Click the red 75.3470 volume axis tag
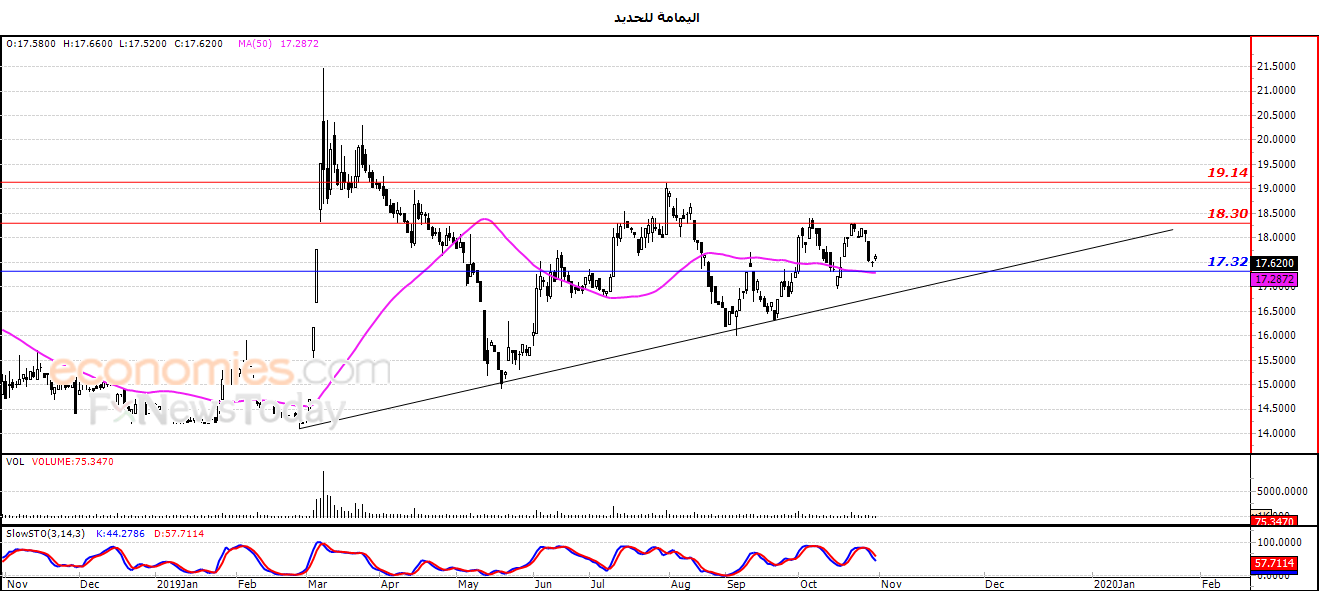The height and width of the screenshot is (591, 1319). click(1274, 521)
